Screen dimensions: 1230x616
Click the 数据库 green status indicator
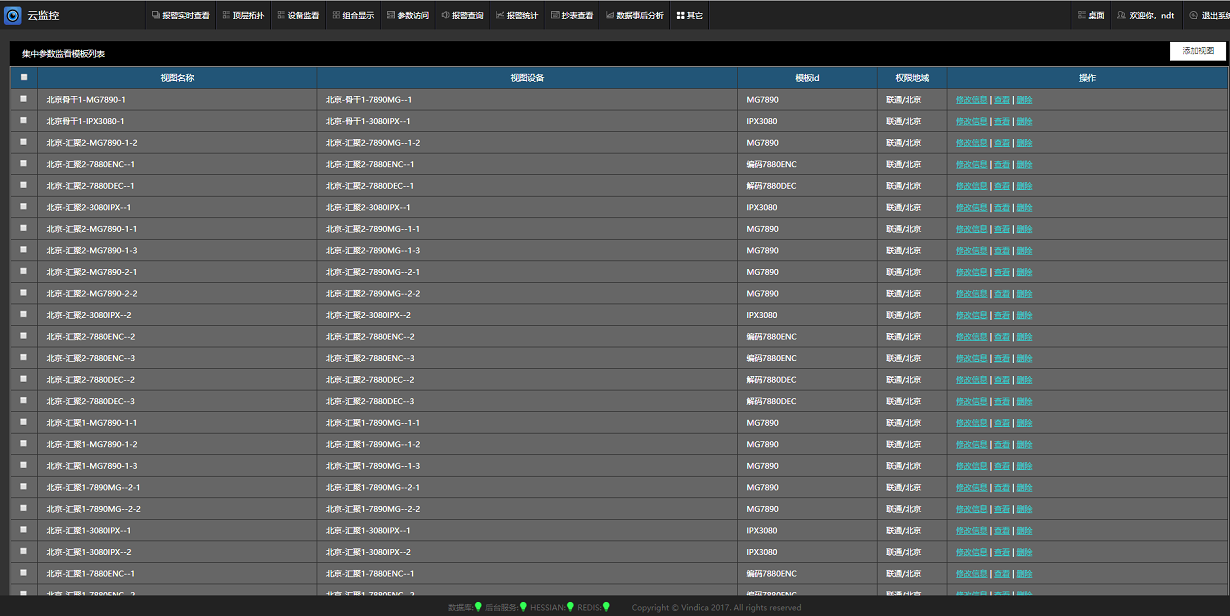pyautogui.click(x=478, y=606)
